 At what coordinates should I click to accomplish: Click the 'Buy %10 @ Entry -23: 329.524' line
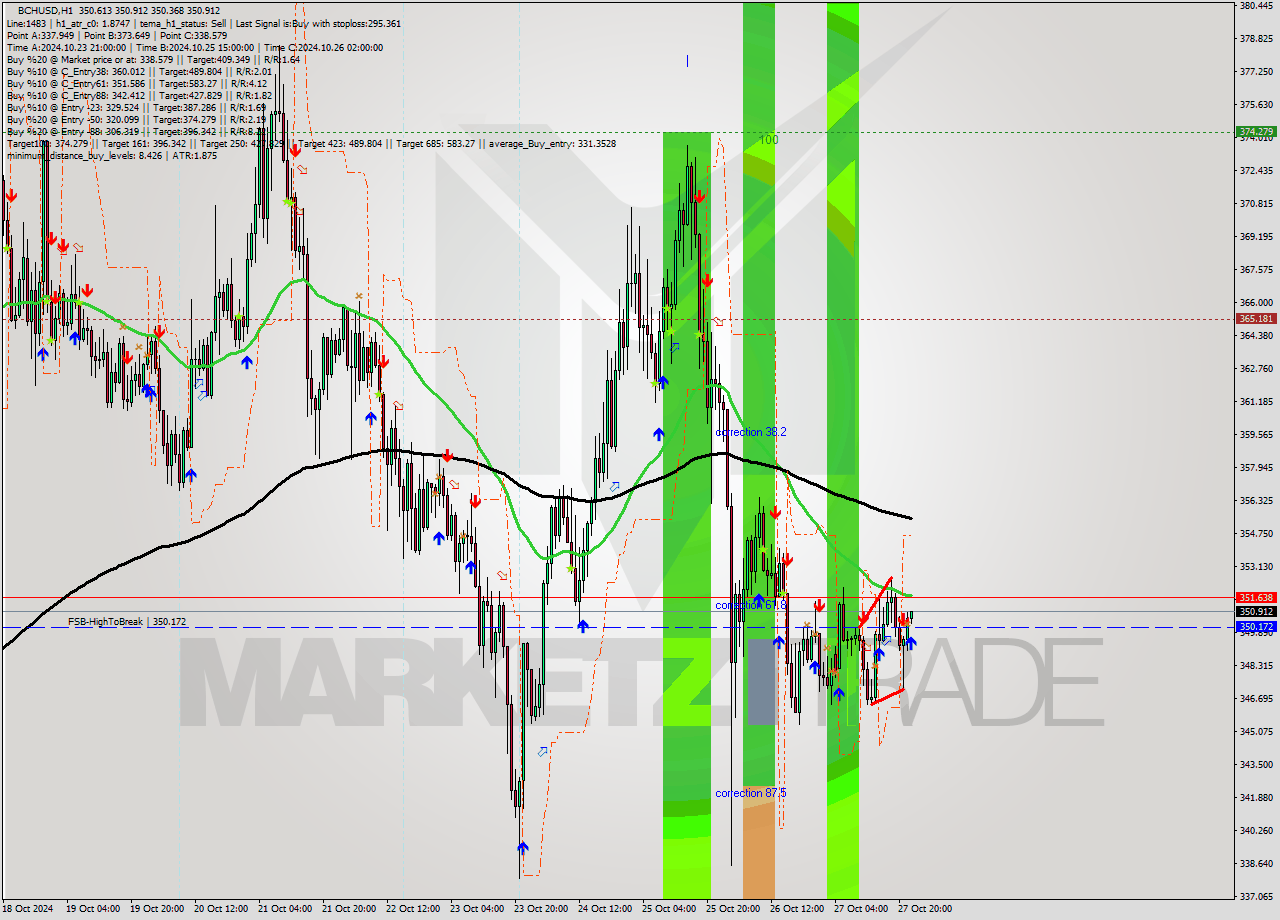136,107
